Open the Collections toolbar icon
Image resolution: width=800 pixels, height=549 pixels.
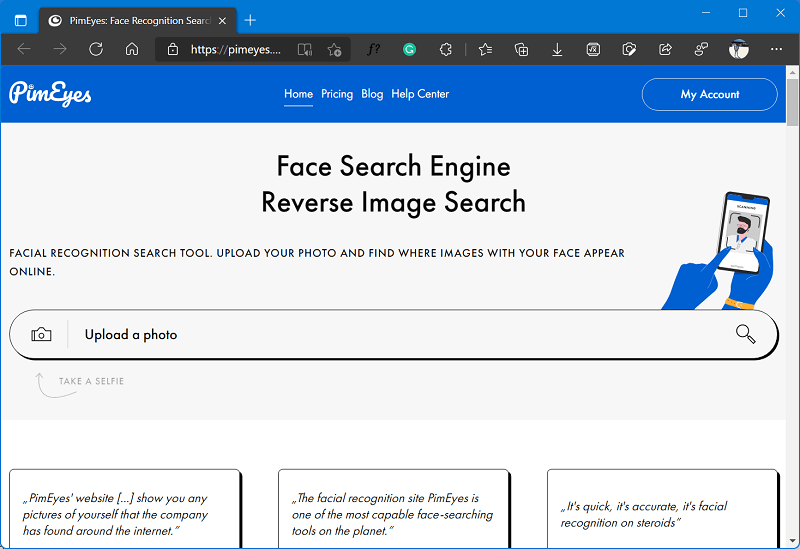pos(521,49)
